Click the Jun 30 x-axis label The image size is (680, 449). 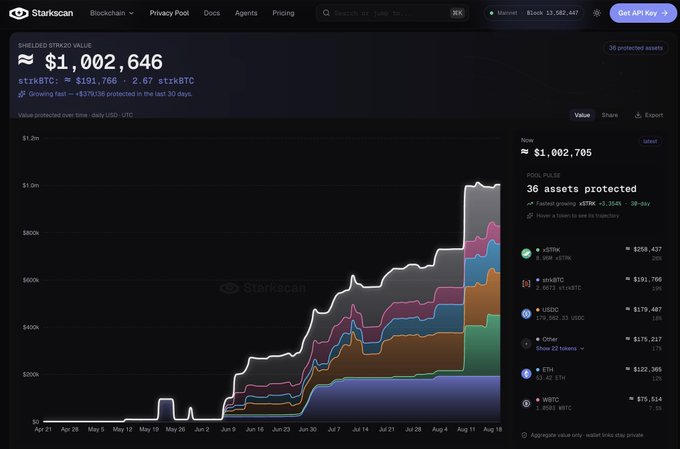click(x=307, y=429)
